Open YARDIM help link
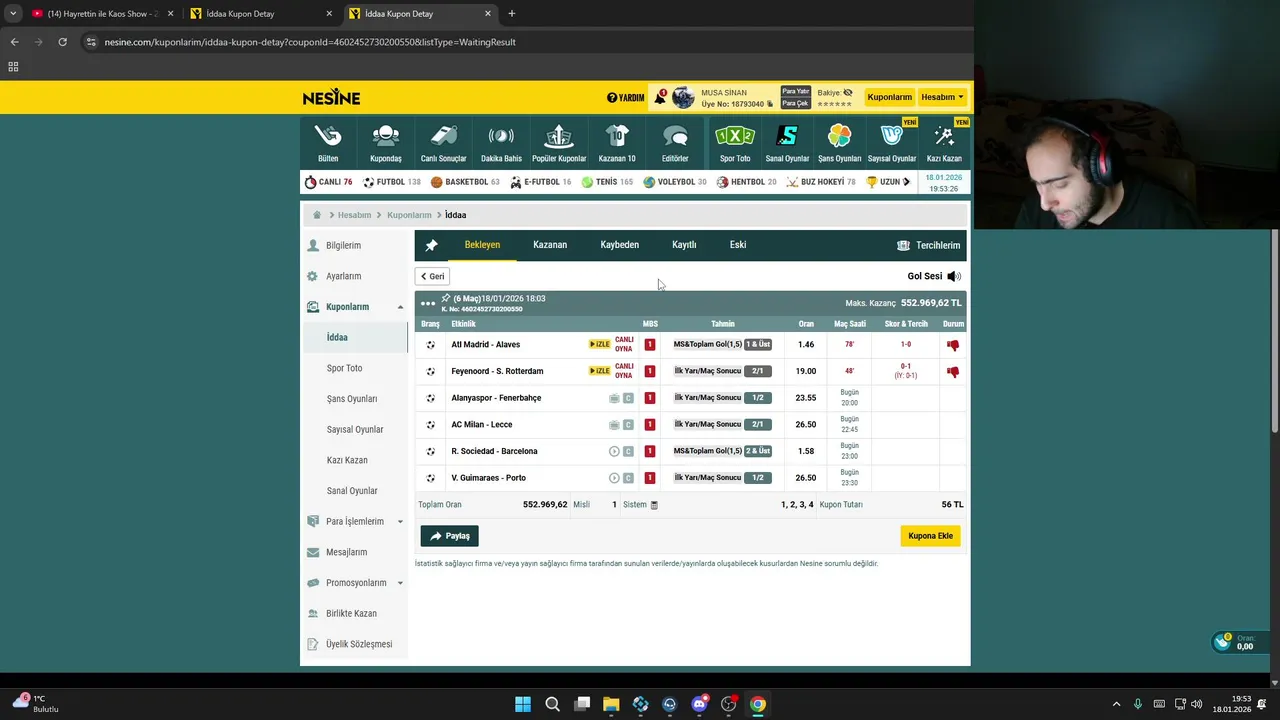The image size is (1280, 720). (626, 98)
